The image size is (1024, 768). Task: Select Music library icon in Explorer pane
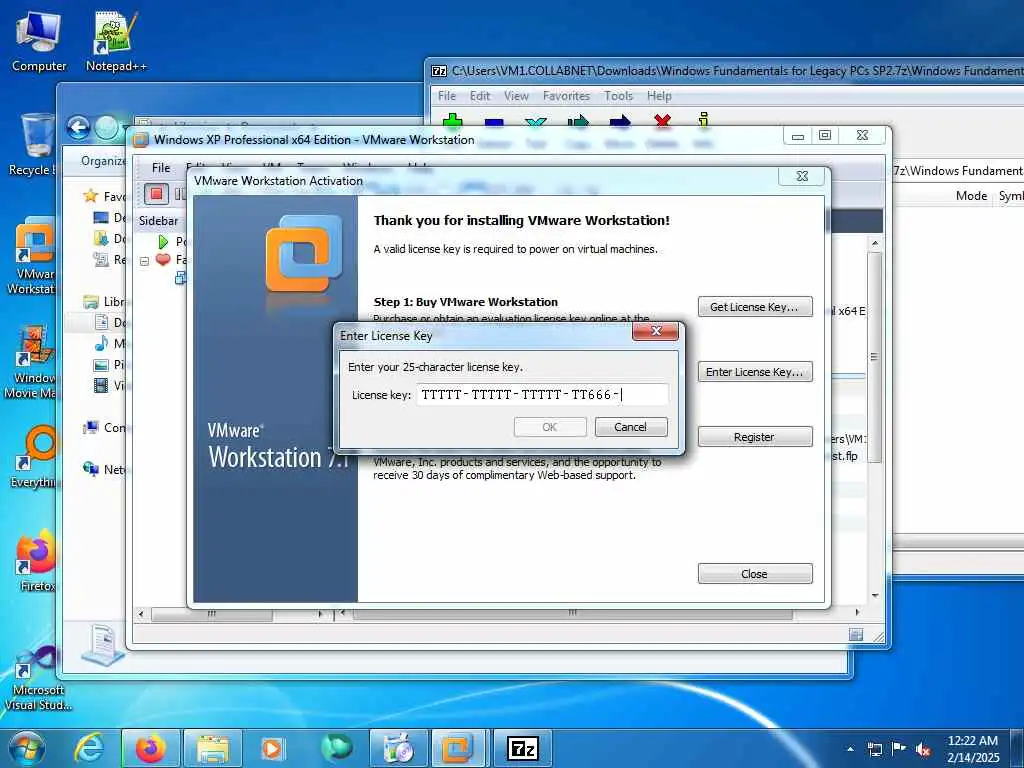(x=101, y=344)
